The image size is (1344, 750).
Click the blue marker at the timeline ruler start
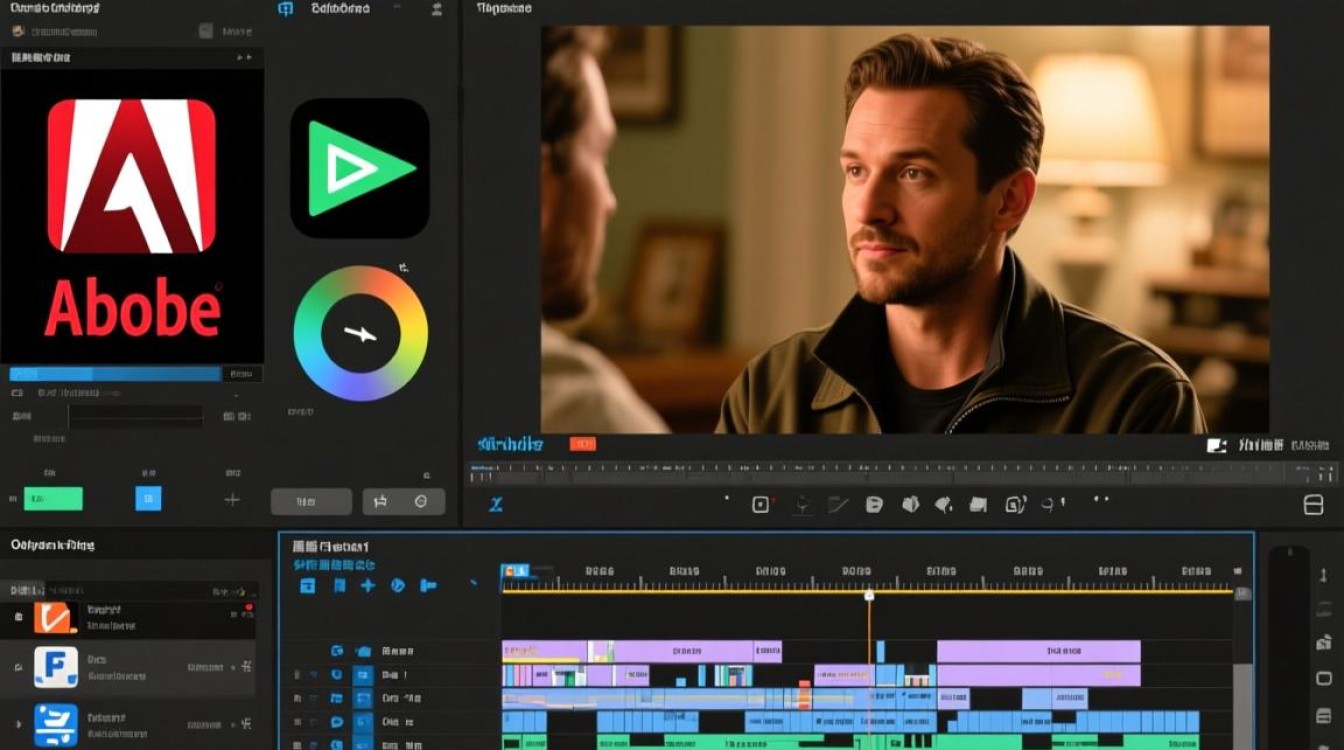[x=515, y=571]
